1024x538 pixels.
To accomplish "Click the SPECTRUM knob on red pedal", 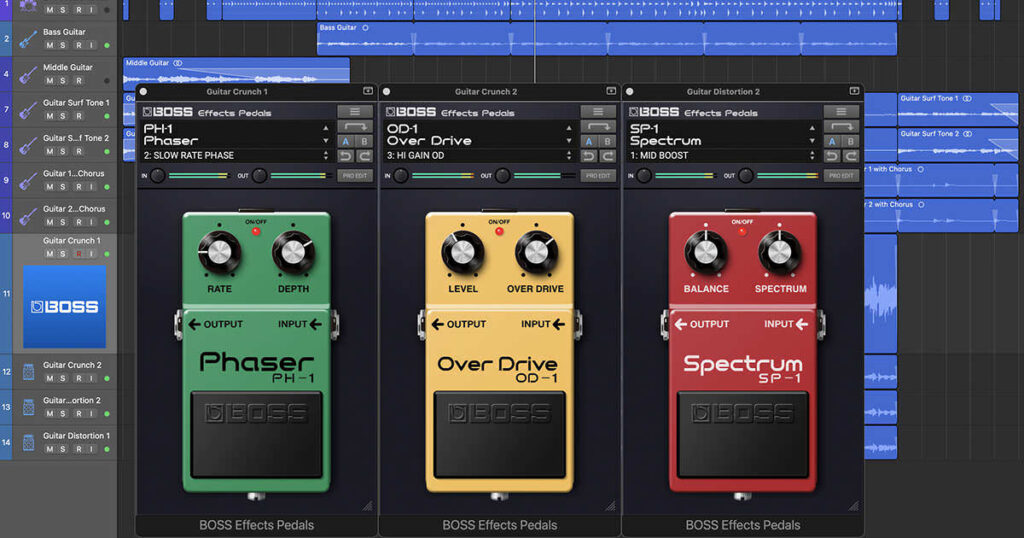I will click(x=779, y=252).
